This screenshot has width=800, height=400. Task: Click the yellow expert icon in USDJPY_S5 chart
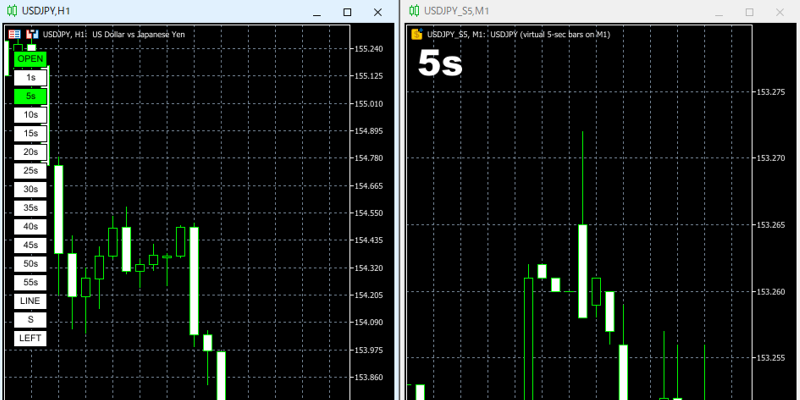[417, 34]
